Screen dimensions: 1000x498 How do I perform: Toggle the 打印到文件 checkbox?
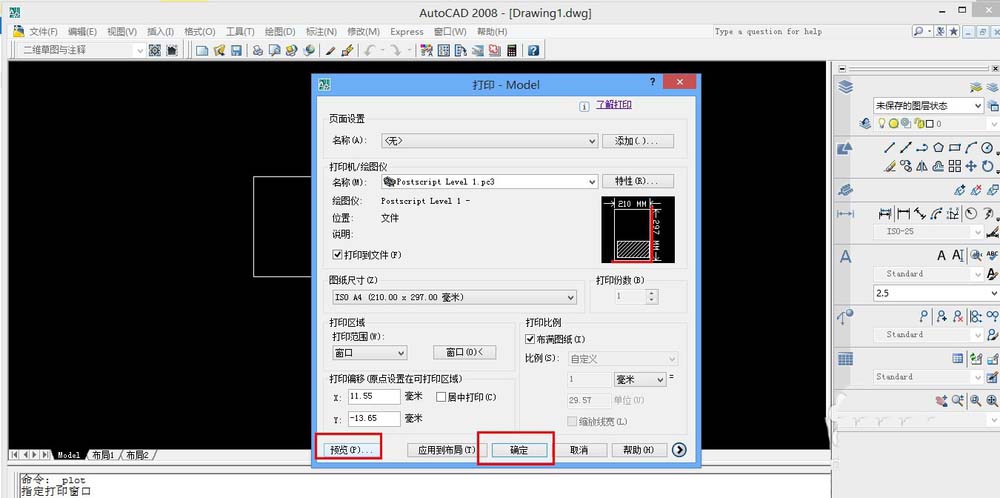337,254
